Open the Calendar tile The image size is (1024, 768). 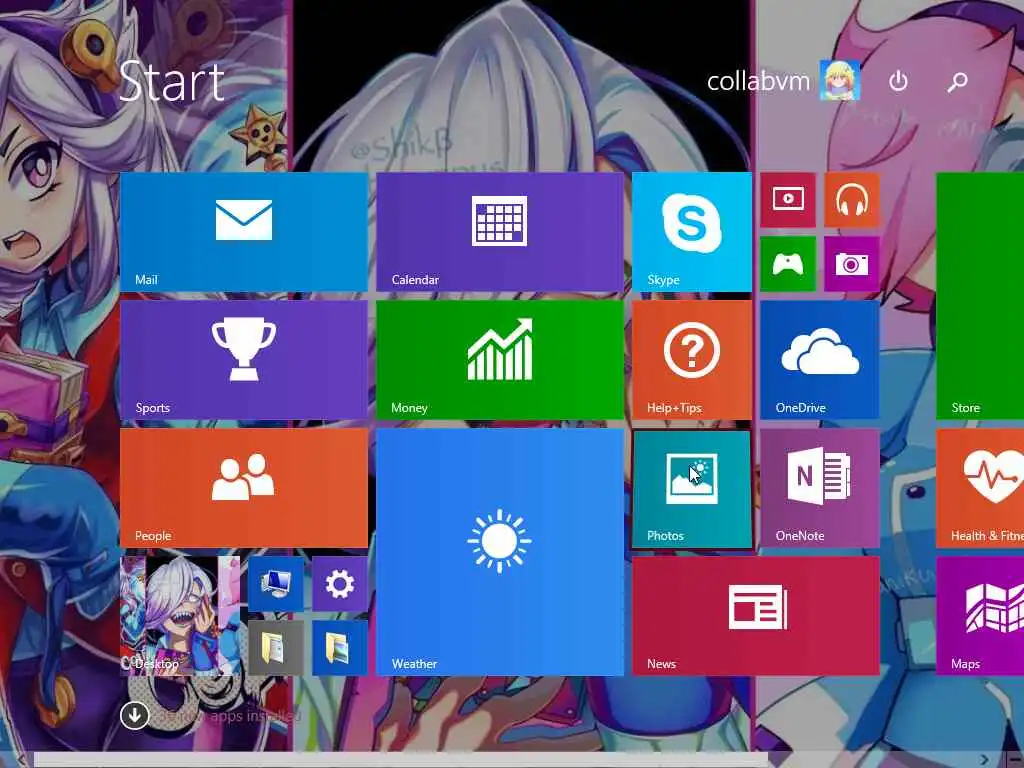tap(500, 232)
